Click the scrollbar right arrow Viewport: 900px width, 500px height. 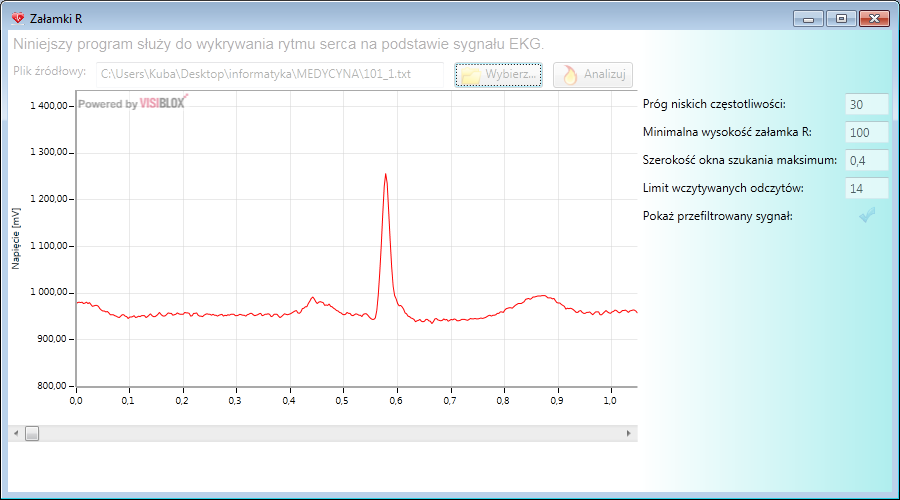629,433
